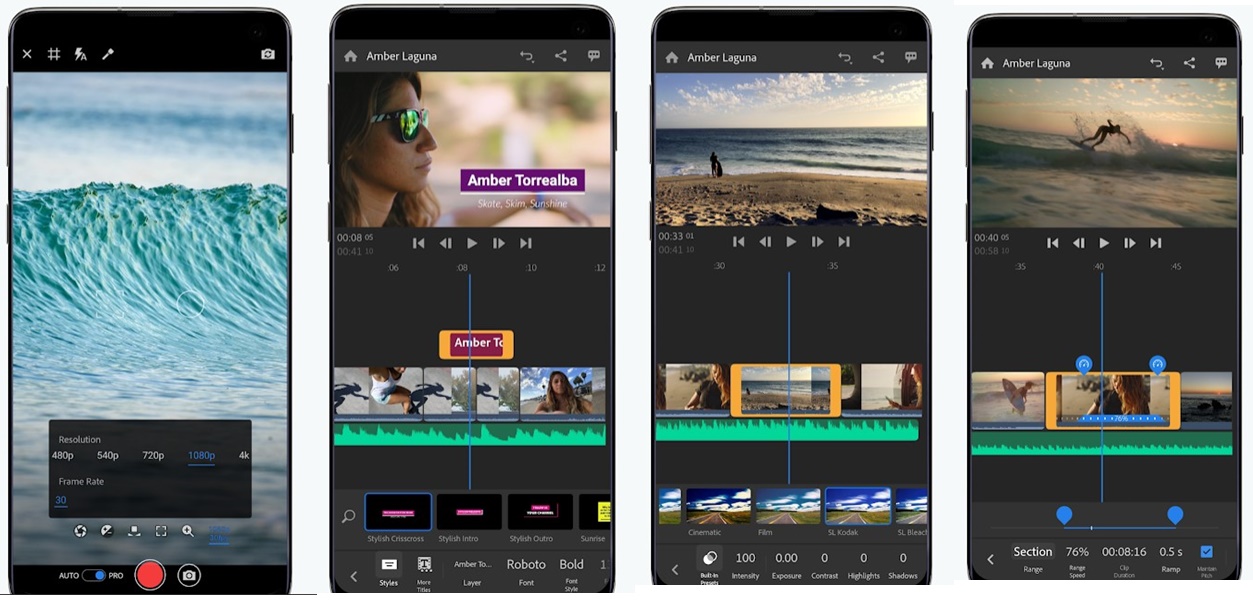Toggle the grid overlay icon on camera screen
Image resolution: width=1253 pixels, height=600 pixels.
coord(54,54)
